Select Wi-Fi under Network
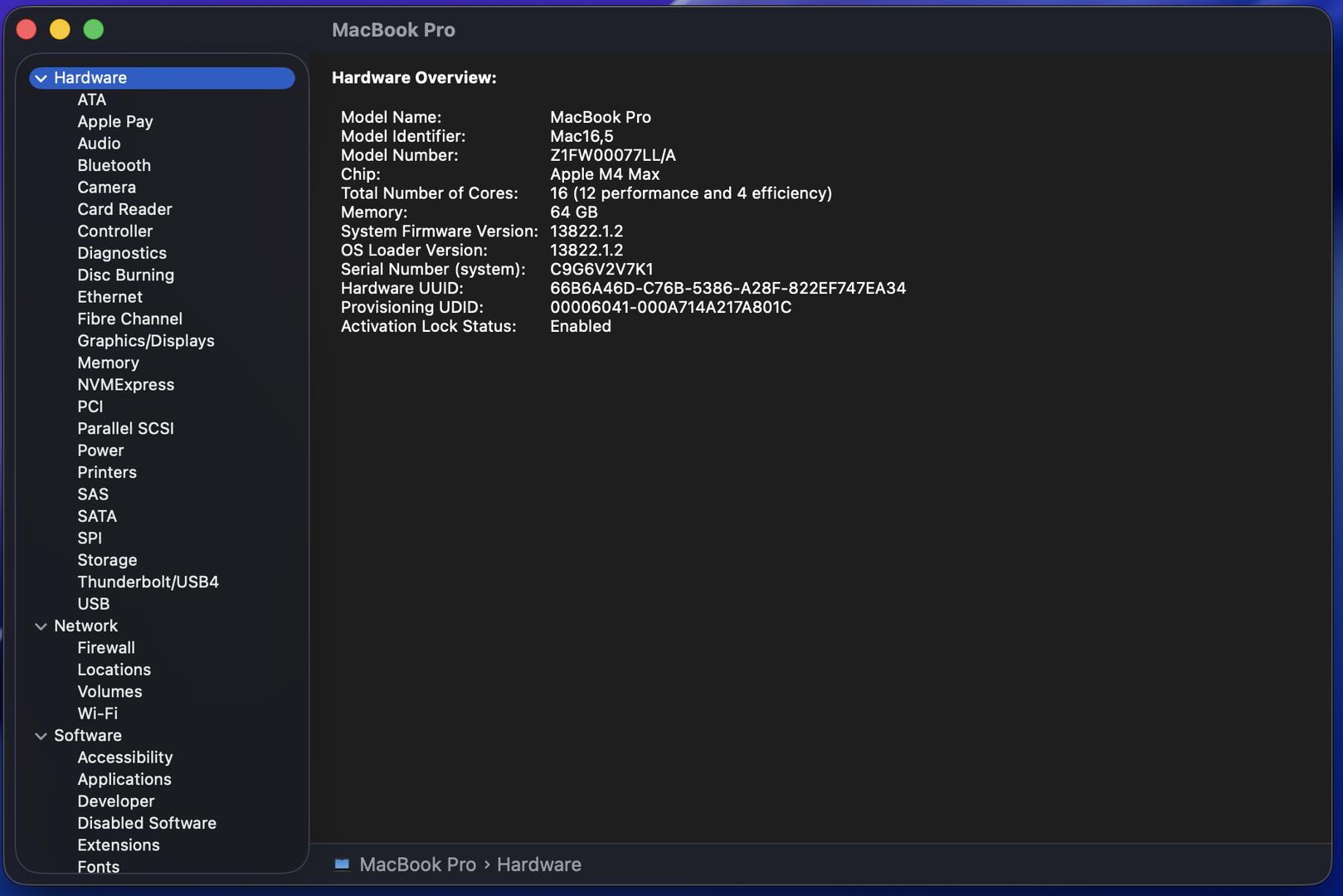The width and height of the screenshot is (1343, 896). 97,713
